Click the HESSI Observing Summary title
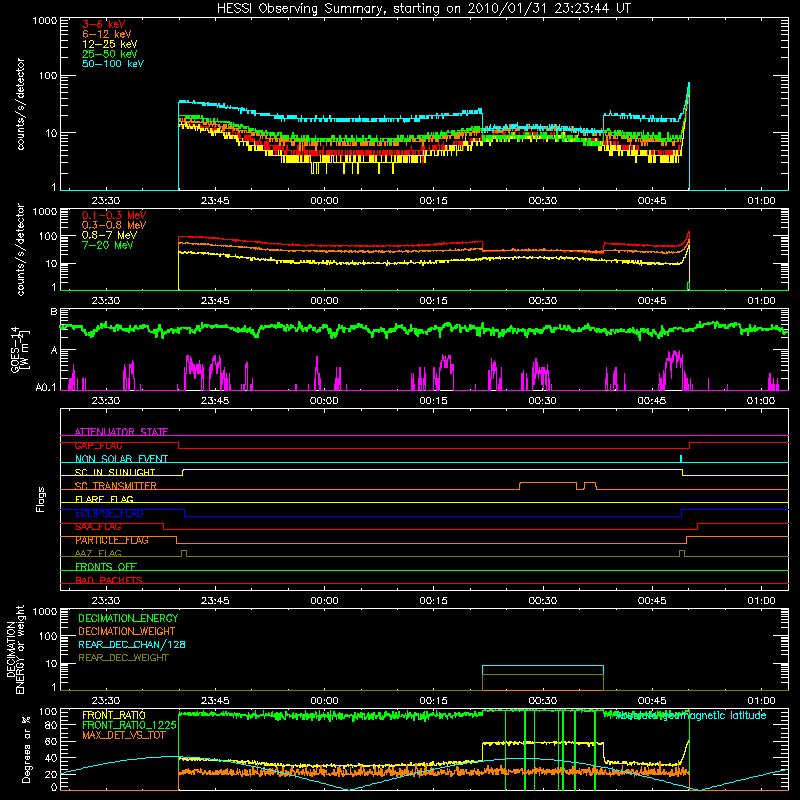Viewport: 800px width, 800px height. pos(423,9)
